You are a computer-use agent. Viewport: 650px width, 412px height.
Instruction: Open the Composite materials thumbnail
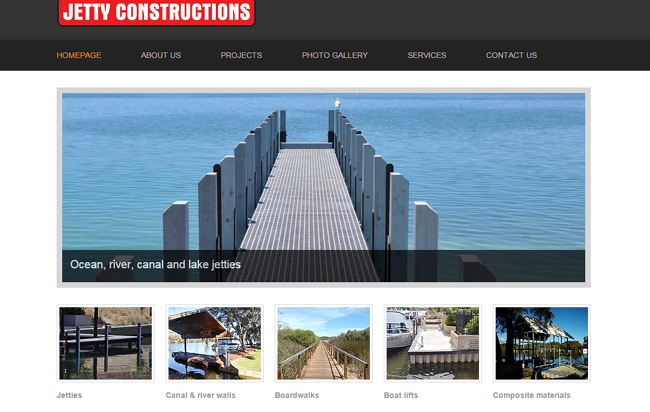(x=541, y=343)
